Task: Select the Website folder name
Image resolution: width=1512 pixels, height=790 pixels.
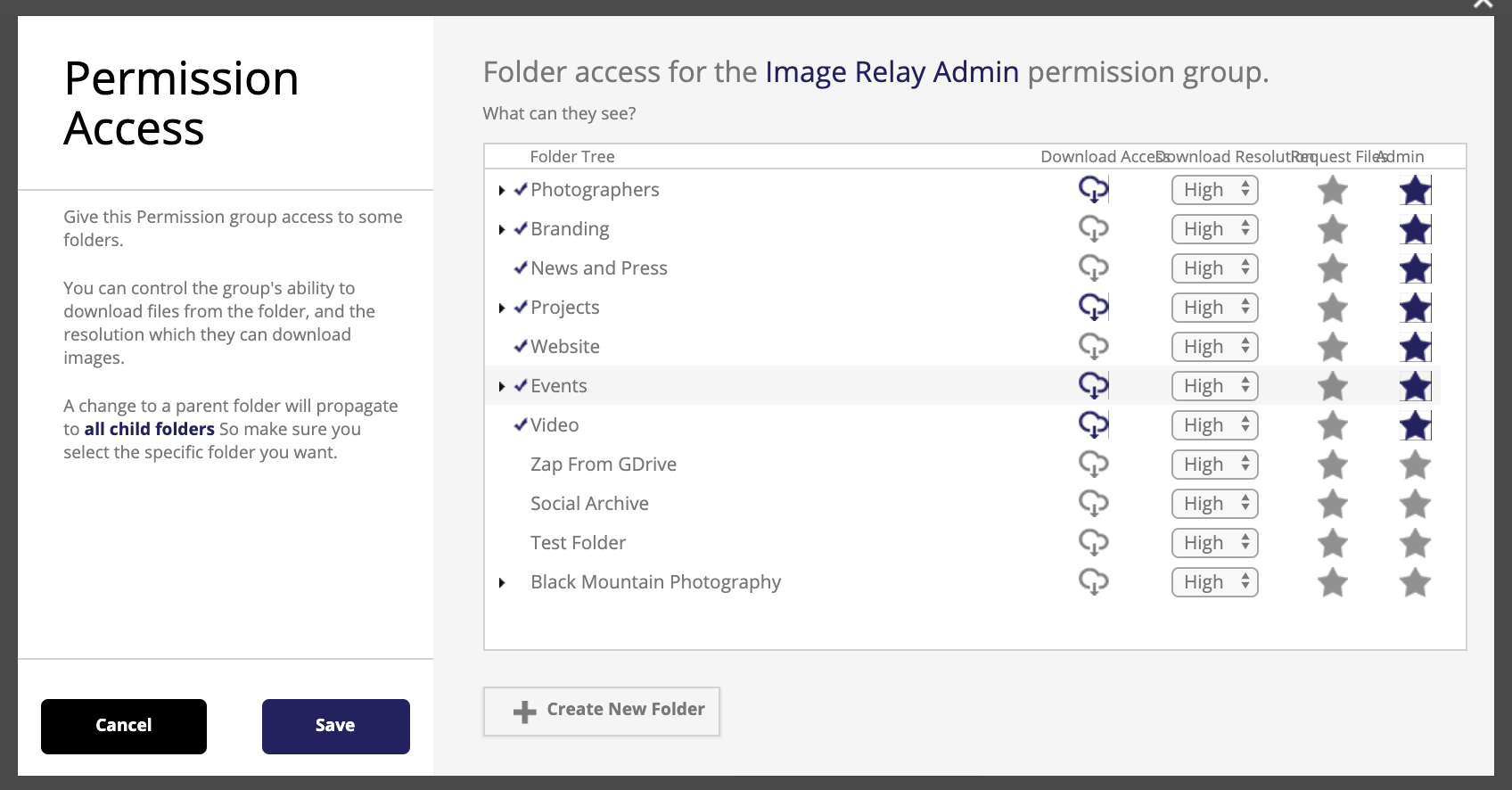Action: click(x=565, y=347)
